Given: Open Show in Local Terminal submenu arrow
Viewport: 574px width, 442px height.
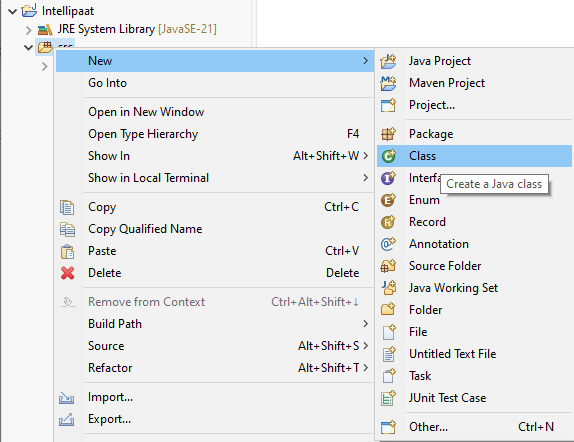Looking at the screenshot, I should (x=365, y=178).
